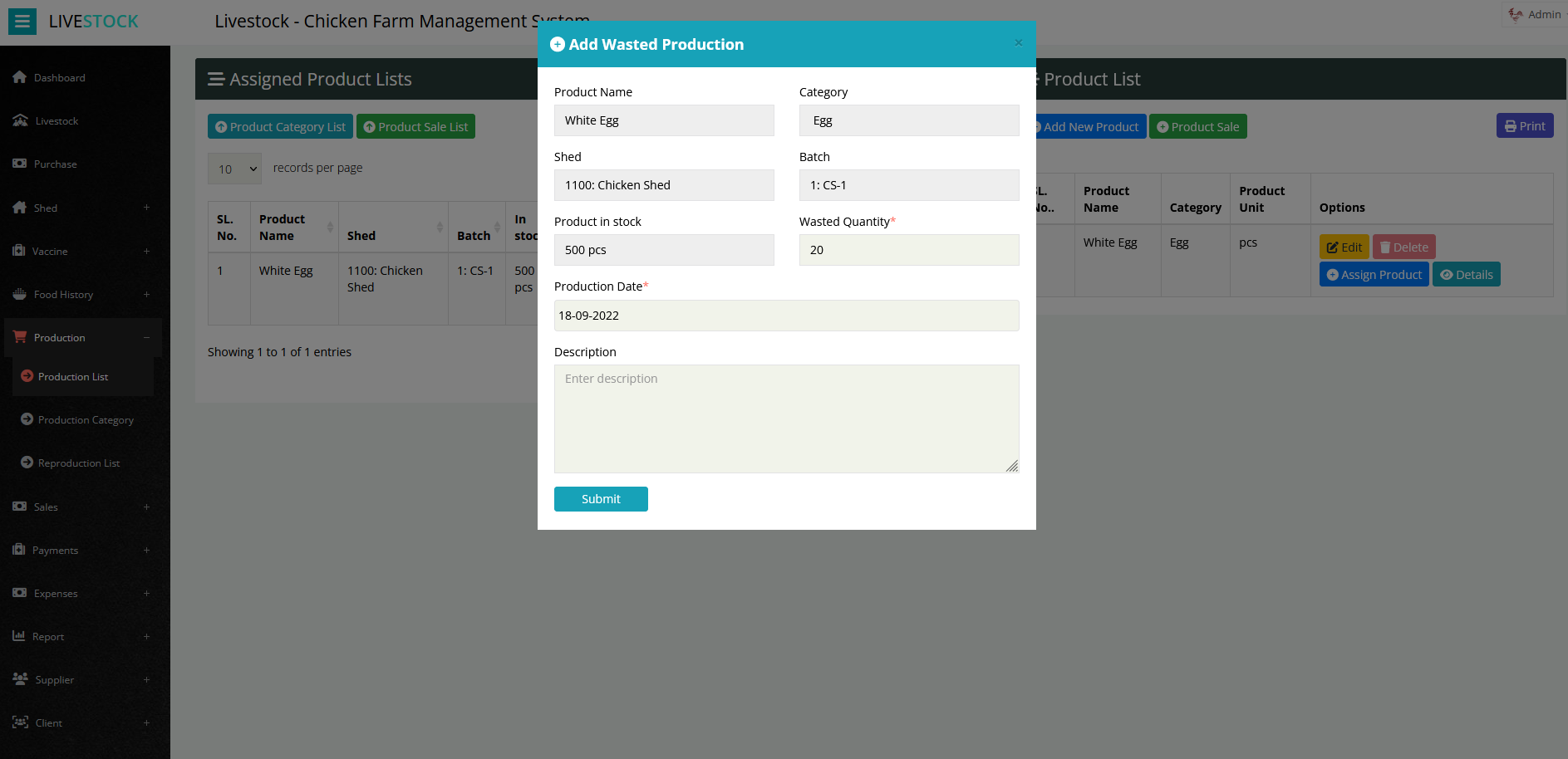
Task: Click the Wasted Quantity input field
Action: (x=908, y=250)
